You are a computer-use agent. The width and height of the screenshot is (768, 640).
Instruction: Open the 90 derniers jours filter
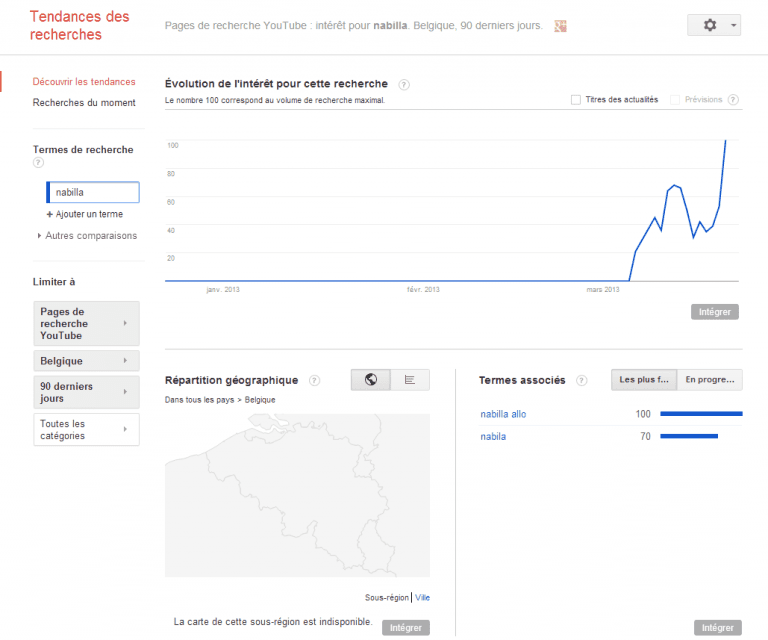click(x=86, y=392)
